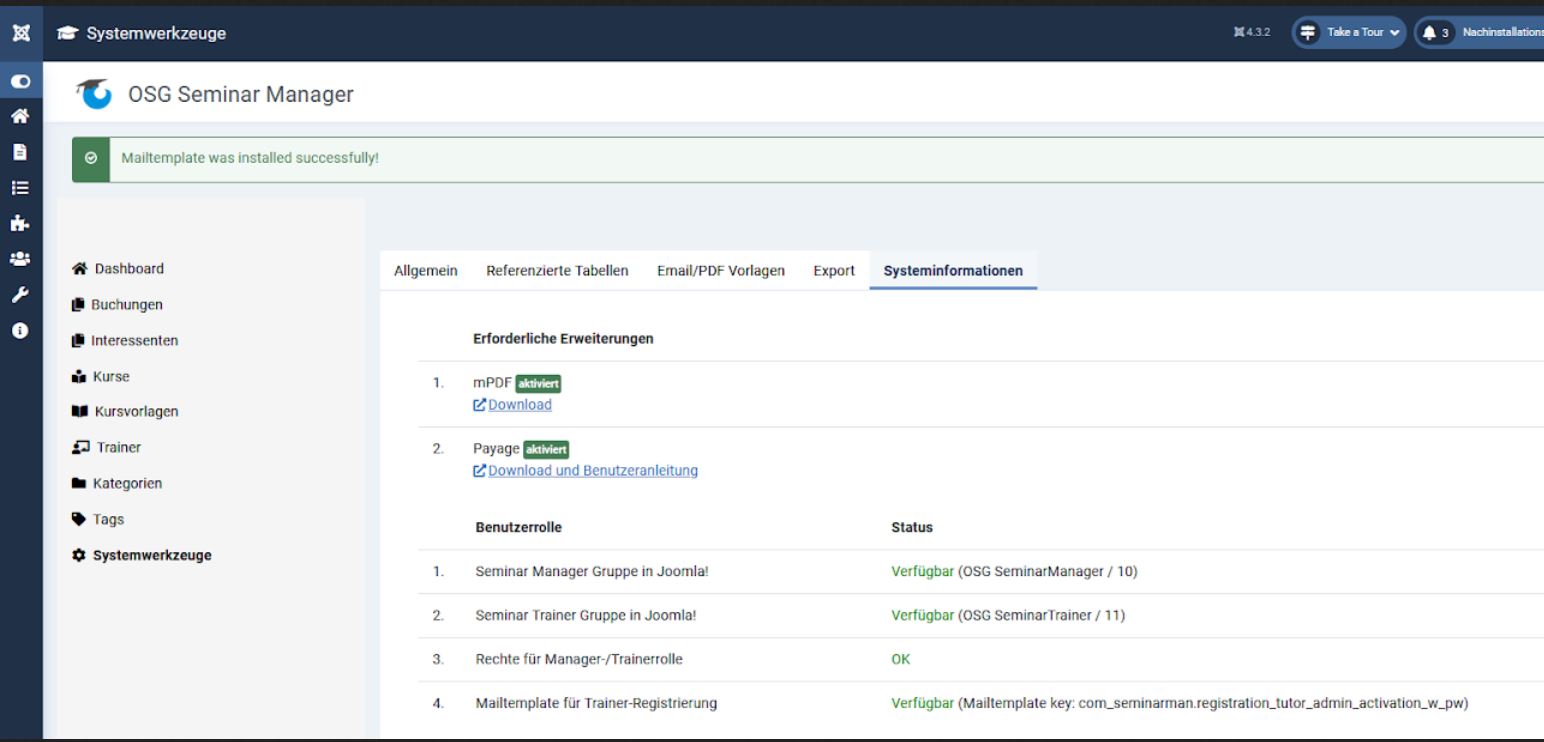
Task: Open Menus via the list icon
Action: click(x=20, y=187)
